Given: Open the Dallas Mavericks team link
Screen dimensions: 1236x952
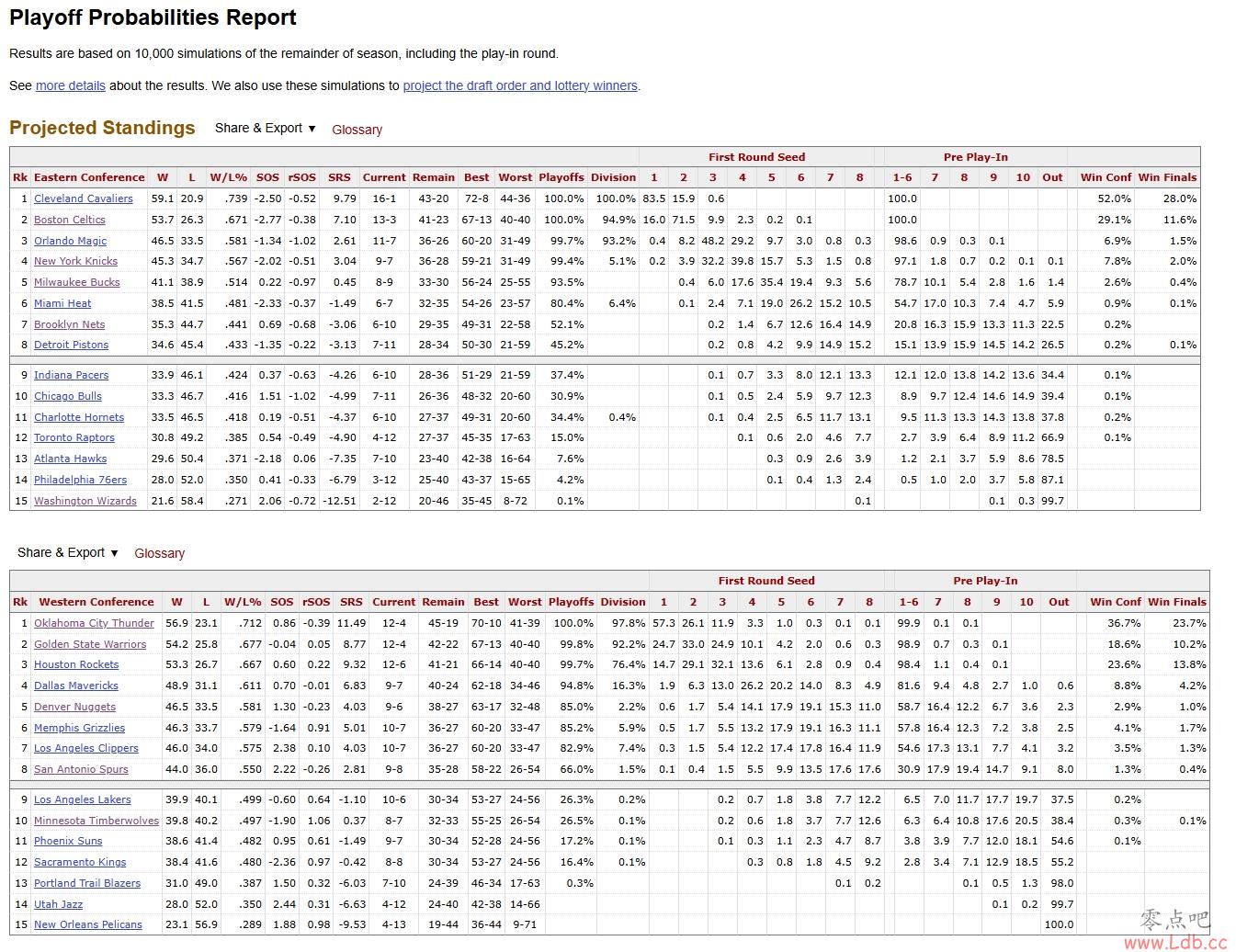Looking at the screenshot, I should click(x=76, y=686).
